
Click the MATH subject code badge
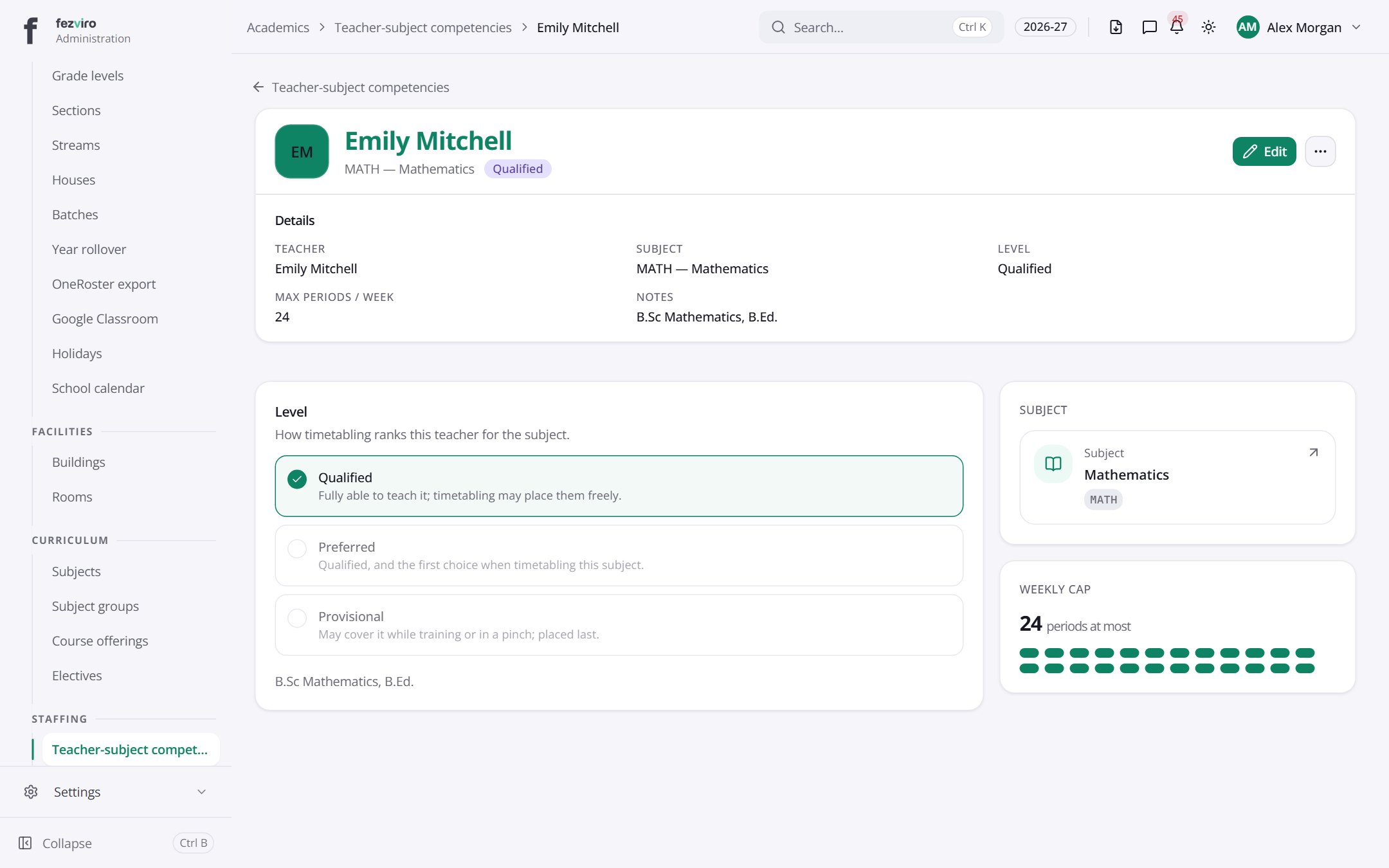pyautogui.click(x=1103, y=500)
